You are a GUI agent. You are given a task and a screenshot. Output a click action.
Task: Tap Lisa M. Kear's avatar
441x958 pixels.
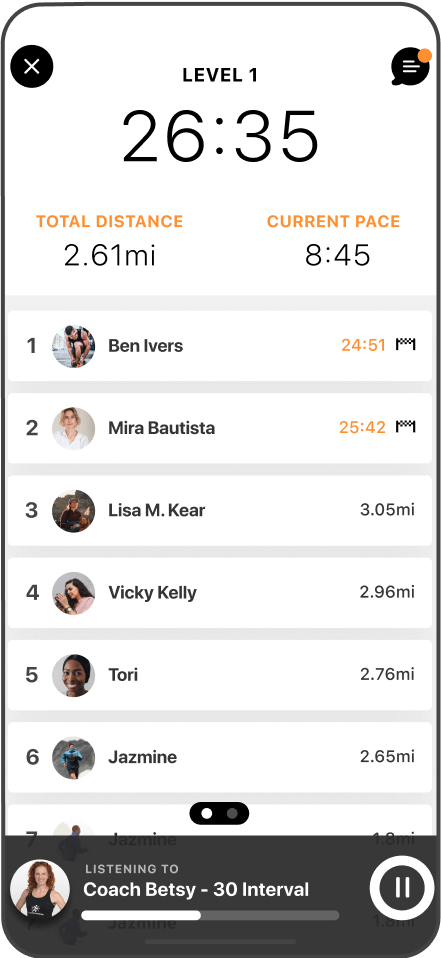click(x=73, y=510)
